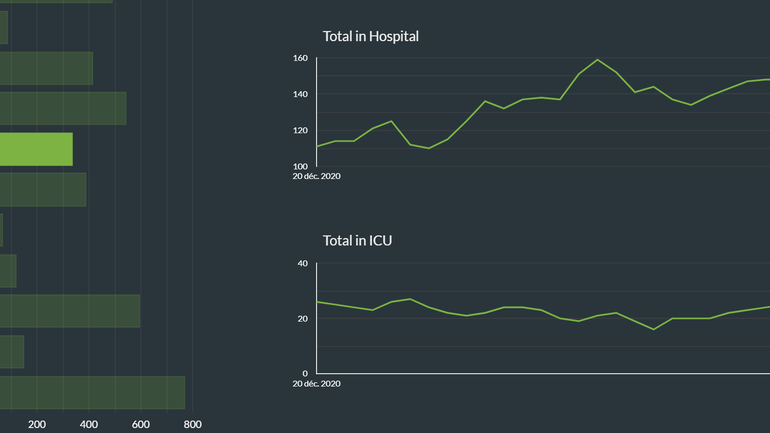Click the 400 label on the bar chart axis
The height and width of the screenshot is (433, 770).
click(x=89, y=424)
